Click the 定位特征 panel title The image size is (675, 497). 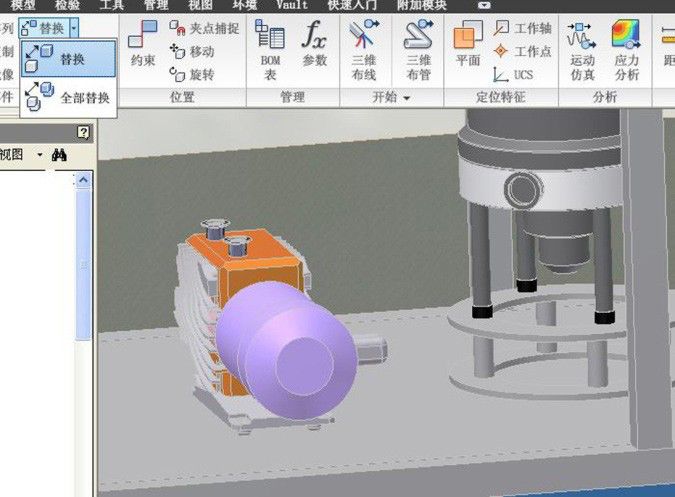[501, 97]
